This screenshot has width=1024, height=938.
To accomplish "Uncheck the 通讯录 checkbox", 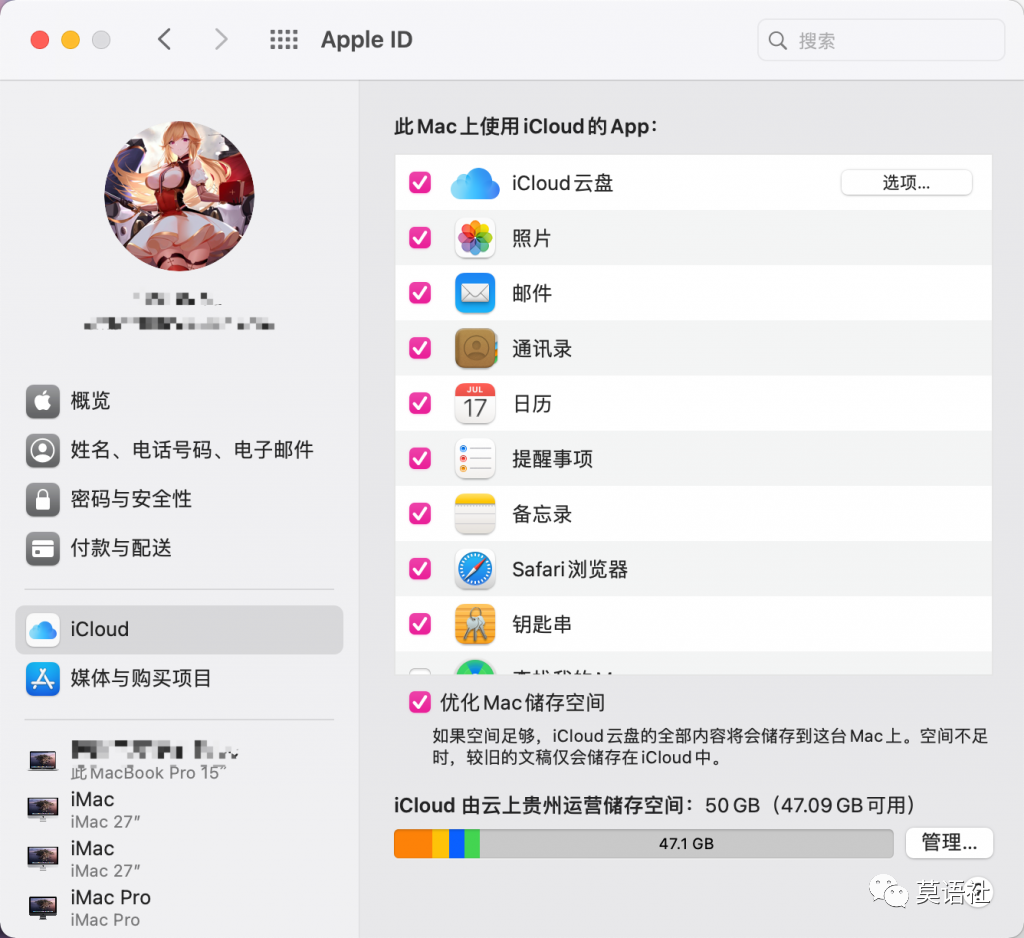I will [420, 348].
